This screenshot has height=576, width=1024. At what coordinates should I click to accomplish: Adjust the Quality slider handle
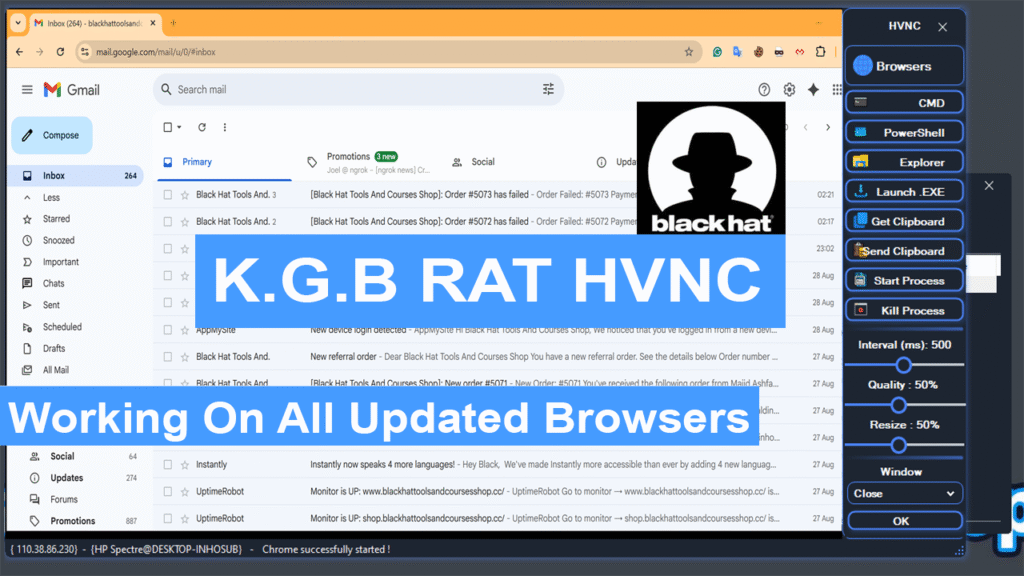(899, 405)
